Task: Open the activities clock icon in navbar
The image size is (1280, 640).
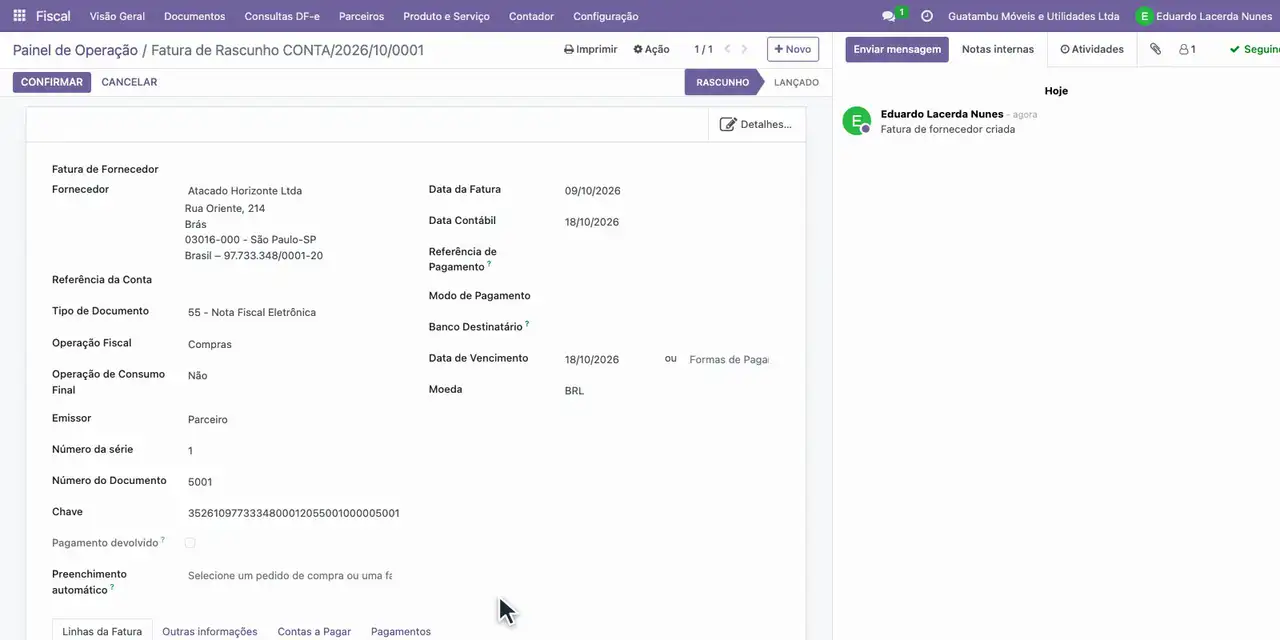Action: tap(927, 16)
